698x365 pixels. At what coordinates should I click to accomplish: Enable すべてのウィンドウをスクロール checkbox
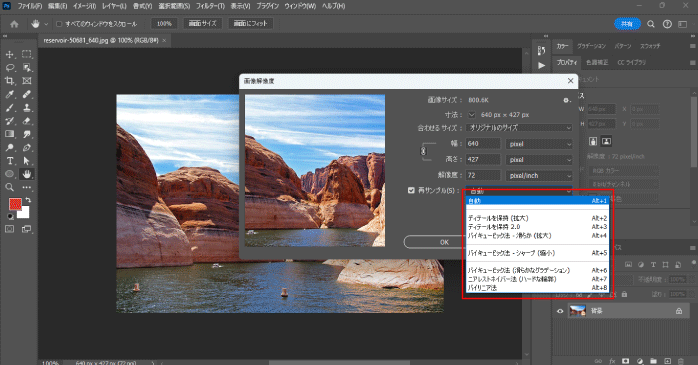[59, 24]
